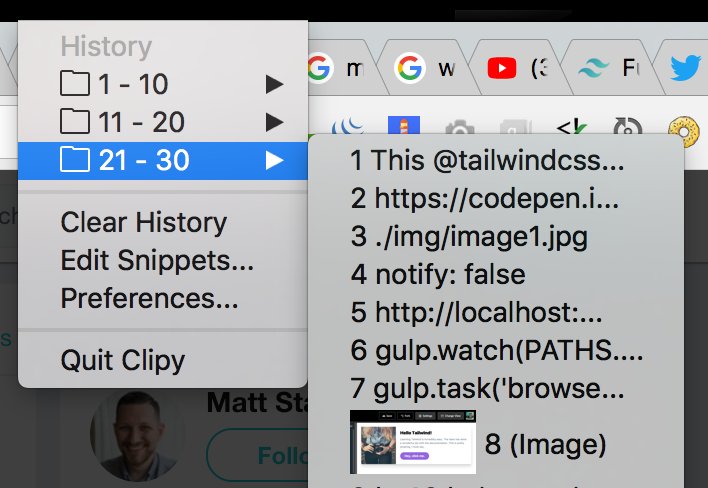Viewport: 708px width, 488px height.
Task: Click the 11 - 20 folder icon
Action: [75, 122]
